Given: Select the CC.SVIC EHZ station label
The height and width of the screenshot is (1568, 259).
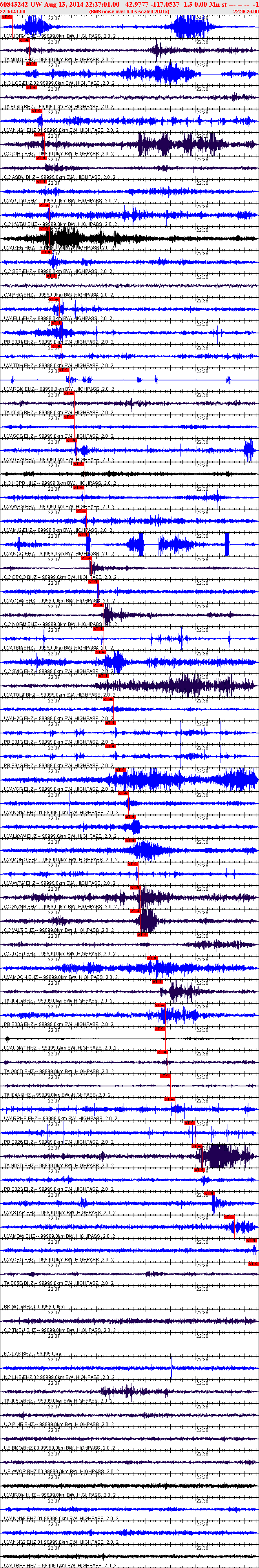Looking at the screenshot, I should (60, 672).
